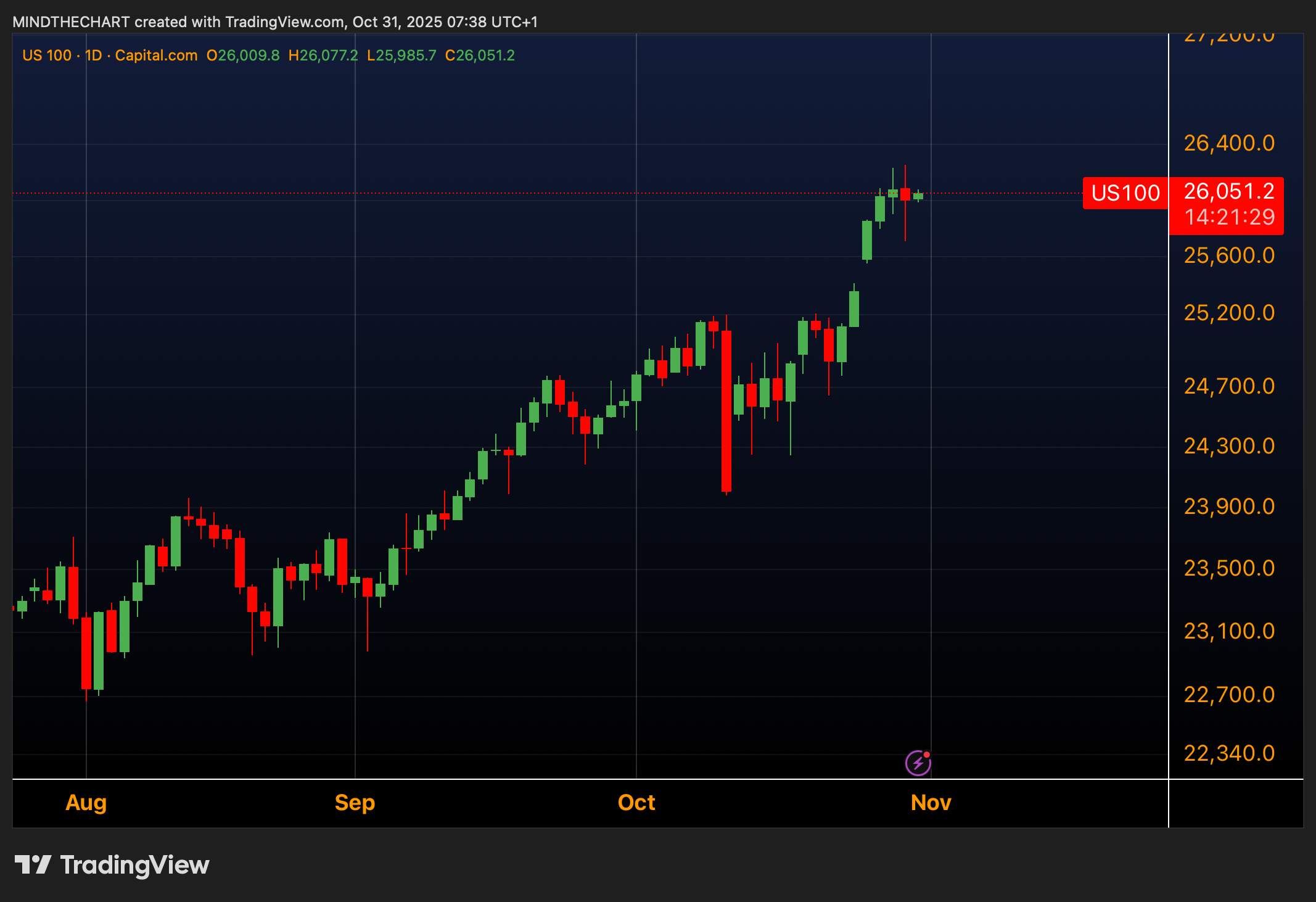The width and height of the screenshot is (1316, 902).
Task: Click the 22,340.0 price scale label
Action: 1228,753
